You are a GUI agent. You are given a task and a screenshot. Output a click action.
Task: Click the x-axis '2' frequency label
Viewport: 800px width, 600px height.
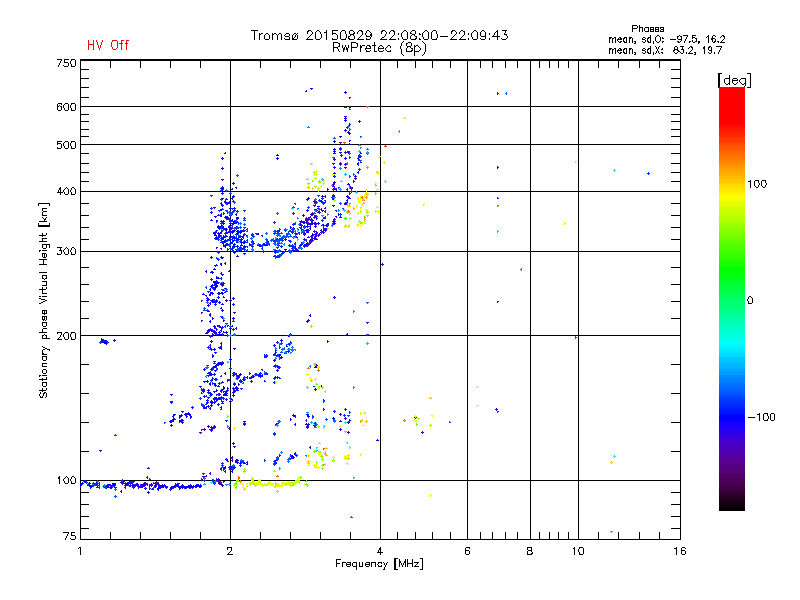[x=230, y=551]
